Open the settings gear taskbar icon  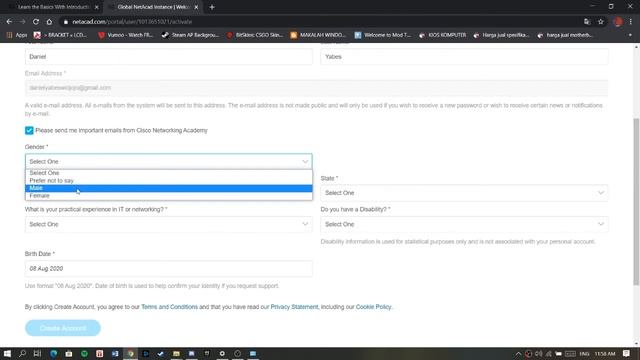tap(222, 353)
